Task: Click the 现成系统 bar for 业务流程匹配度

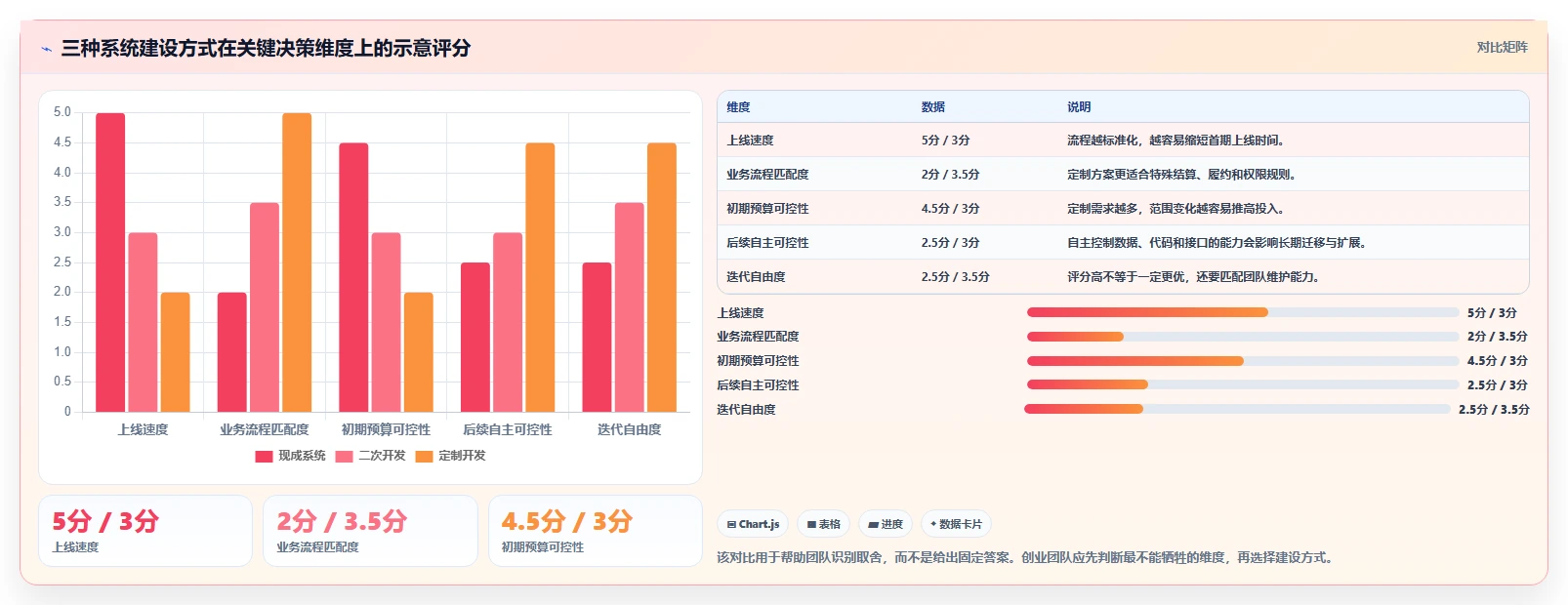Action: [232, 352]
